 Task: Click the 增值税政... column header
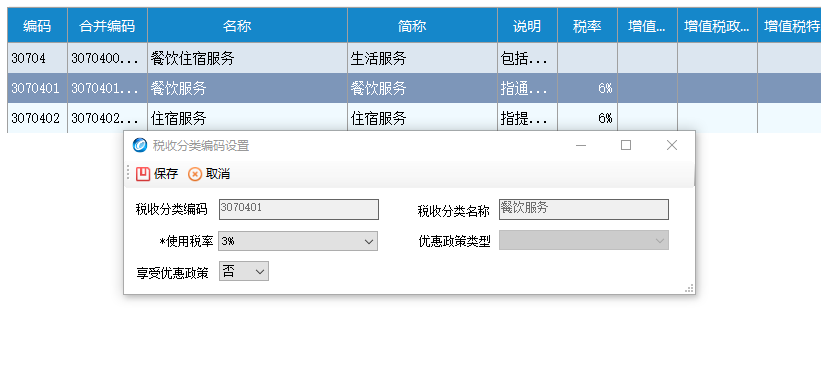tap(717, 26)
